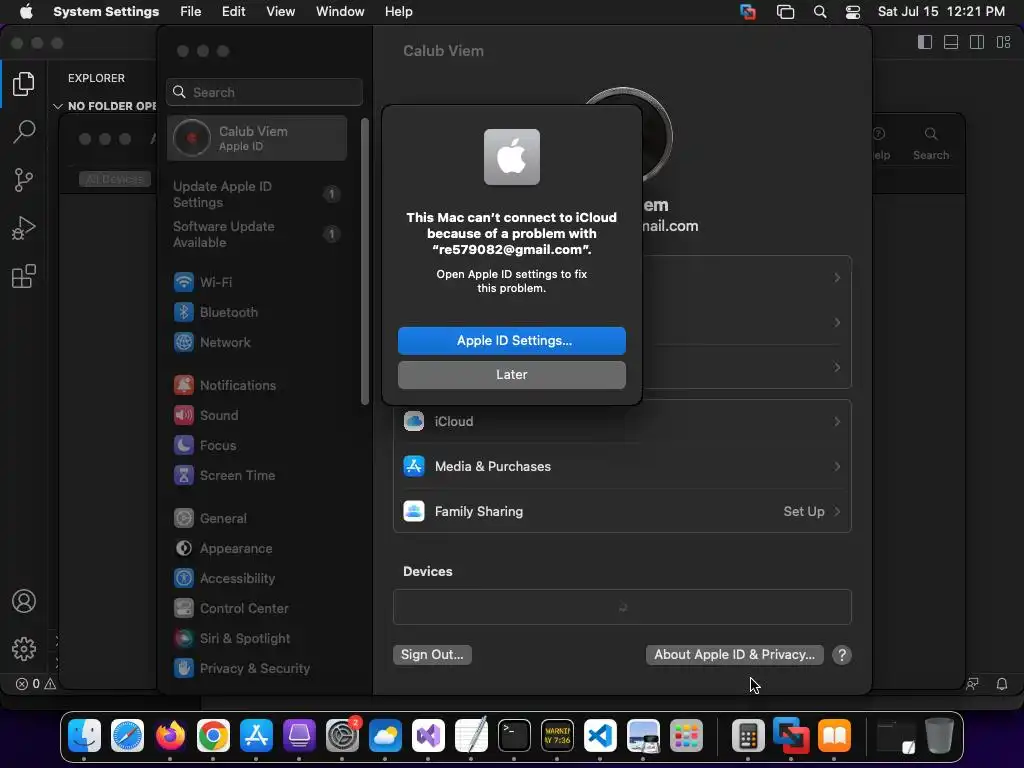Open VS Code Source Control icon
This screenshot has width=1024, height=768.
(24, 180)
